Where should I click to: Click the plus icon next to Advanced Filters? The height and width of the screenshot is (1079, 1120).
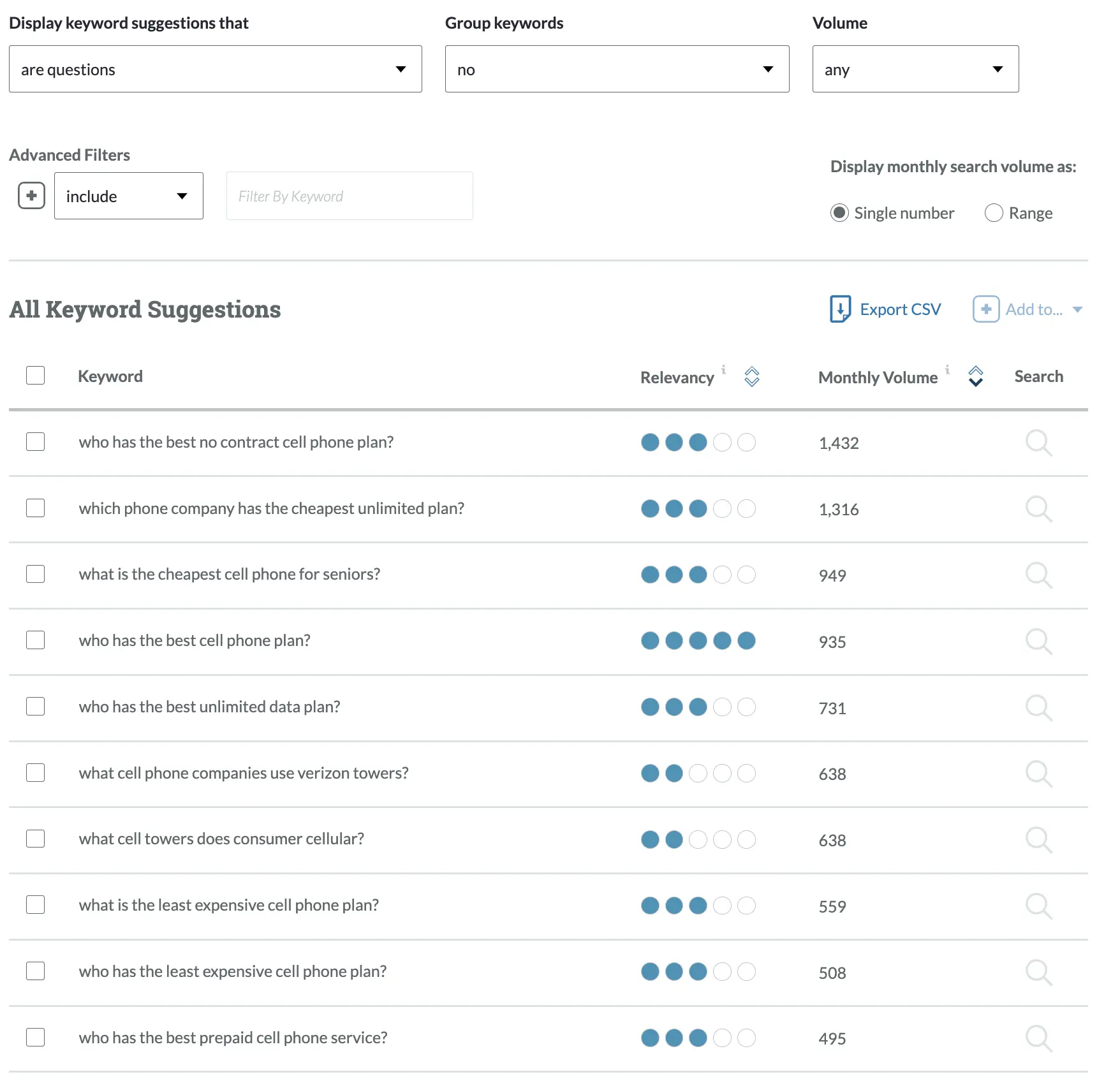click(x=31, y=196)
